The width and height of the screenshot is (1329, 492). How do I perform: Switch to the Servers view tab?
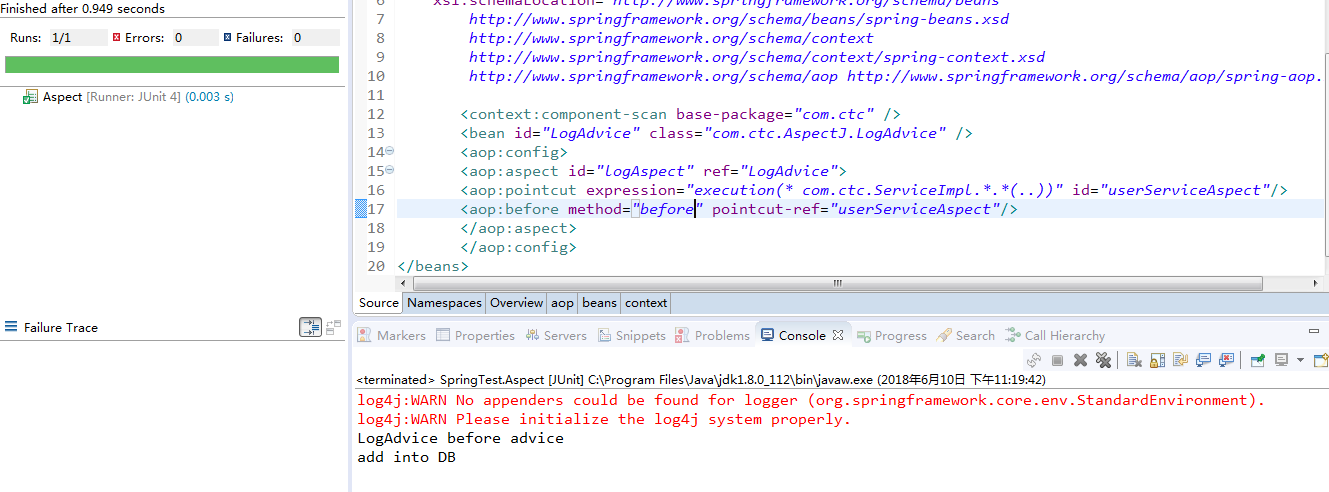[555, 335]
